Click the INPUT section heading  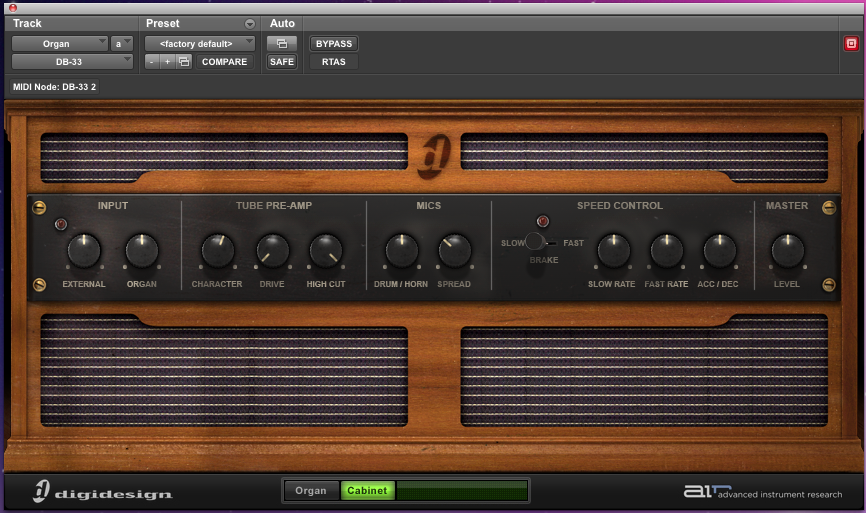click(113, 205)
